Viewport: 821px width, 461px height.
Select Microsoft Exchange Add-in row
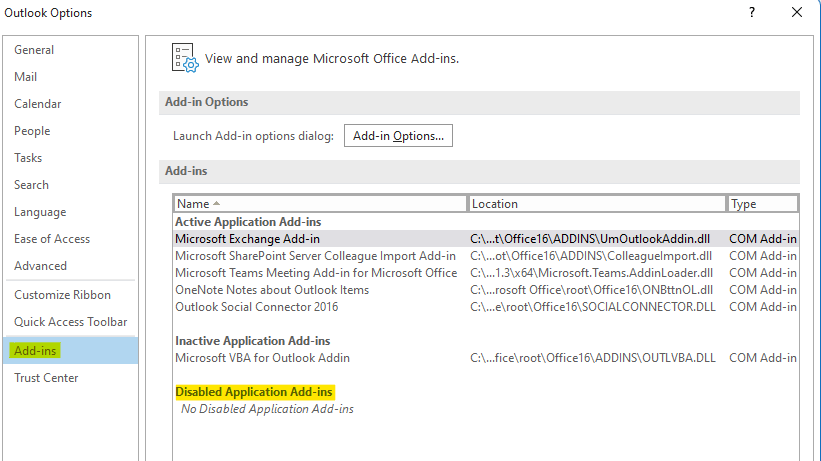coord(485,239)
